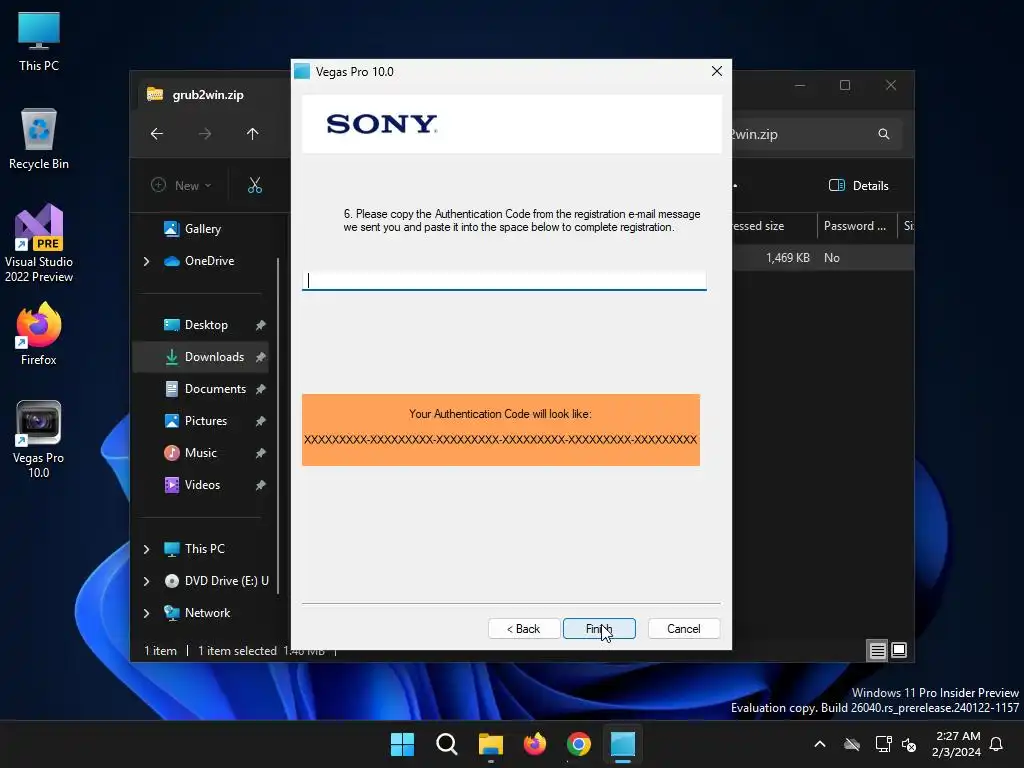1024x768 pixels.
Task: Select Visual Studio 2022 Preview desktop shortcut
Action: [39, 243]
